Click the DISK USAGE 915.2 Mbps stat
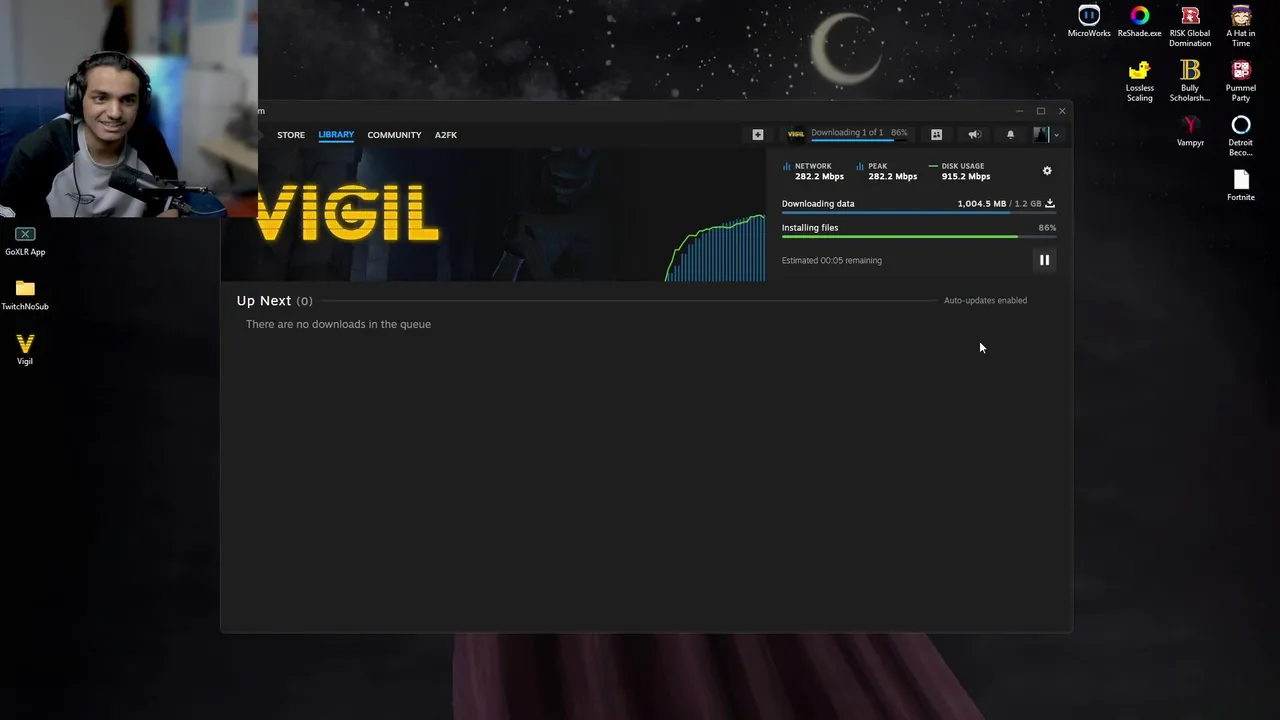This screenshot has height=720, width=1280. [x=960, y=171]
